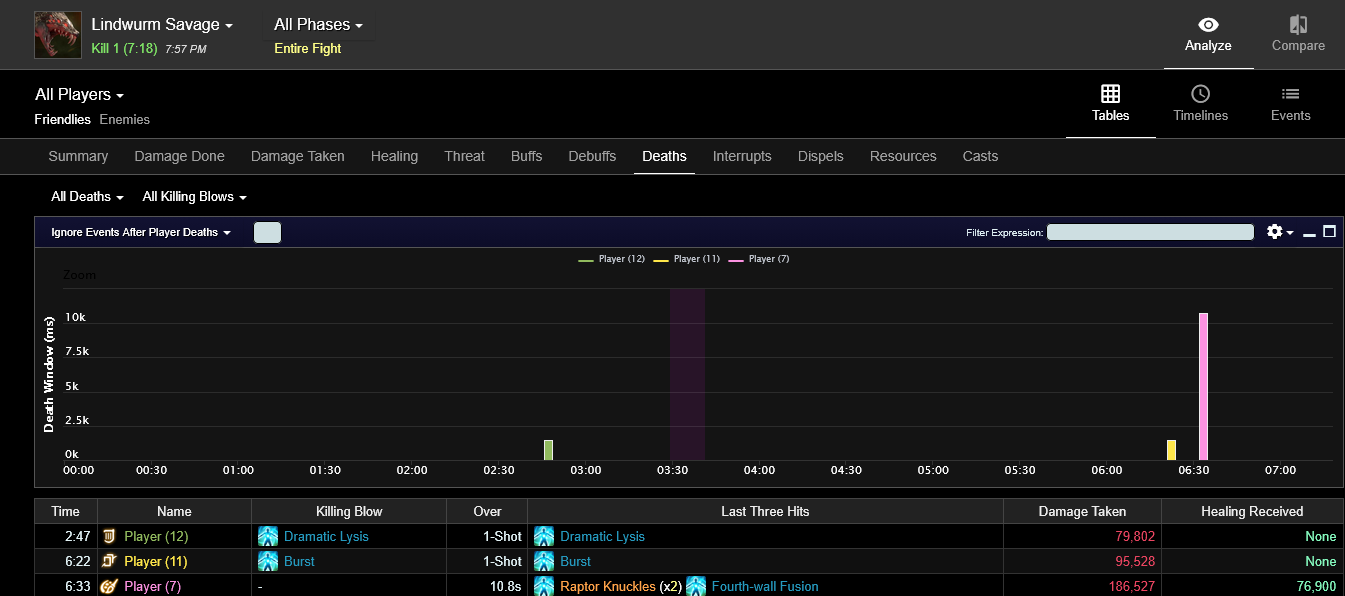Click the Lindwurm boss portrait thumbnail
The height and width of the screenshot is (596, 1345).
point(58,35)
